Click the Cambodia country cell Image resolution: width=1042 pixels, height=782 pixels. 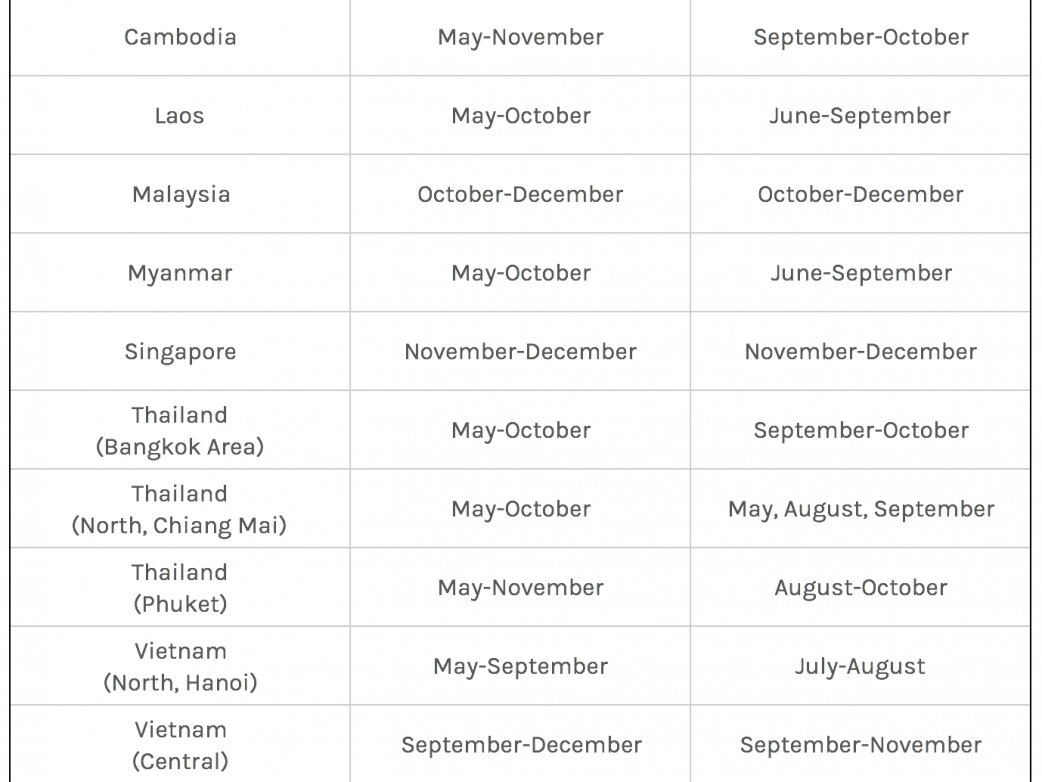tap(180, 38)
